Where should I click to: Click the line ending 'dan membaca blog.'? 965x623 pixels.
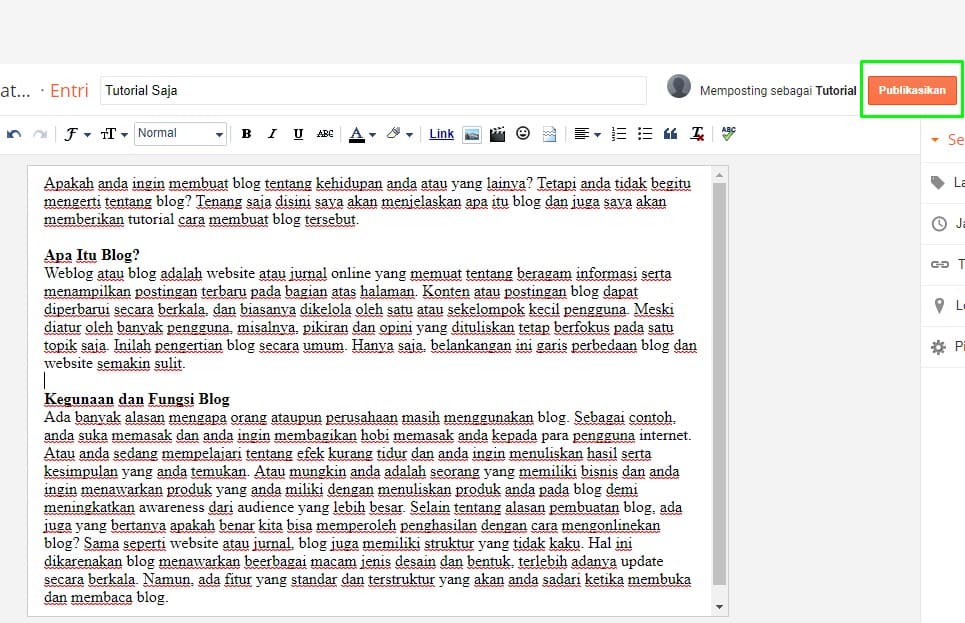(x=106, y=597)
